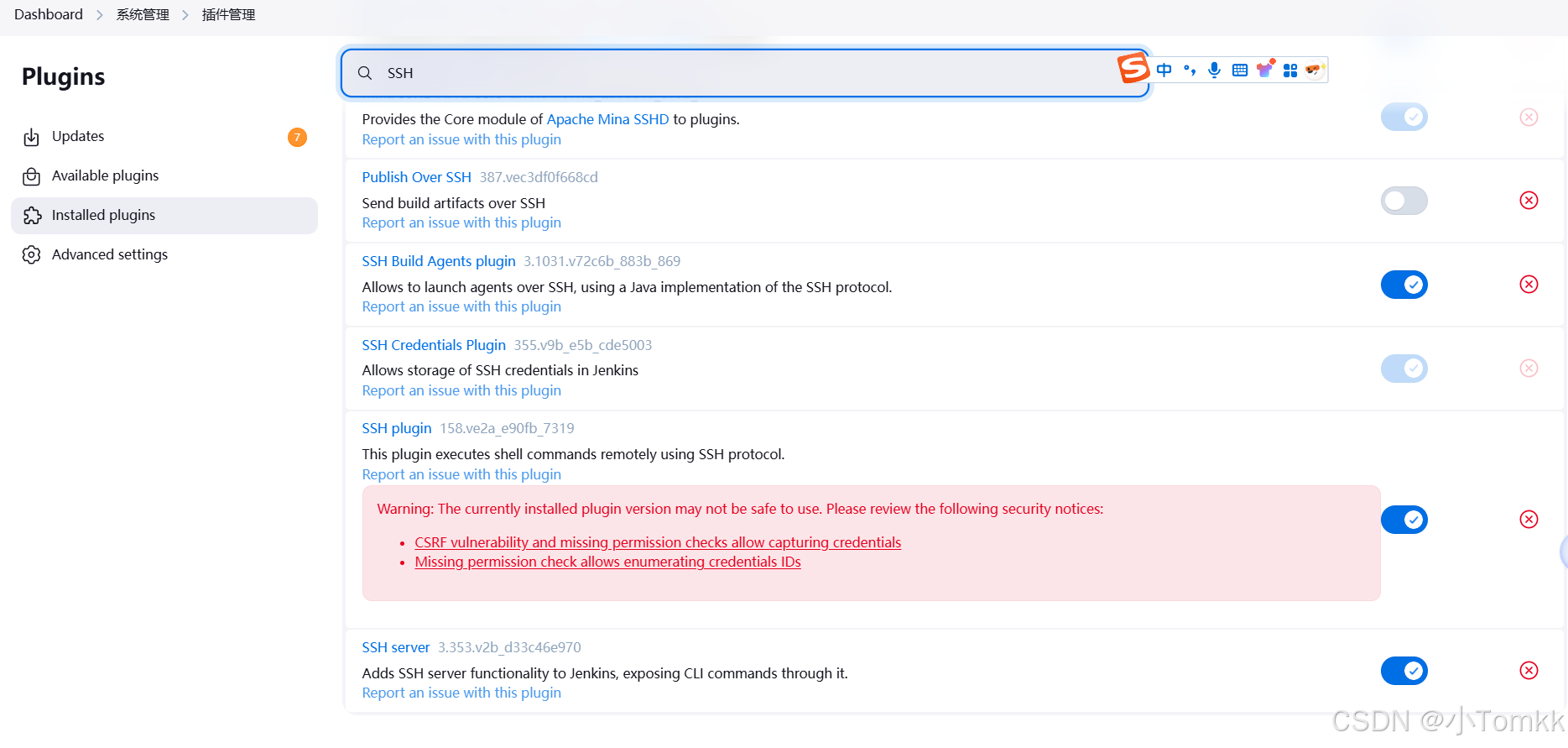Open the Publish Over SSH plugin link
Image resolution: width=1568 pixels, height=748 pixels.
click(416, 177)
